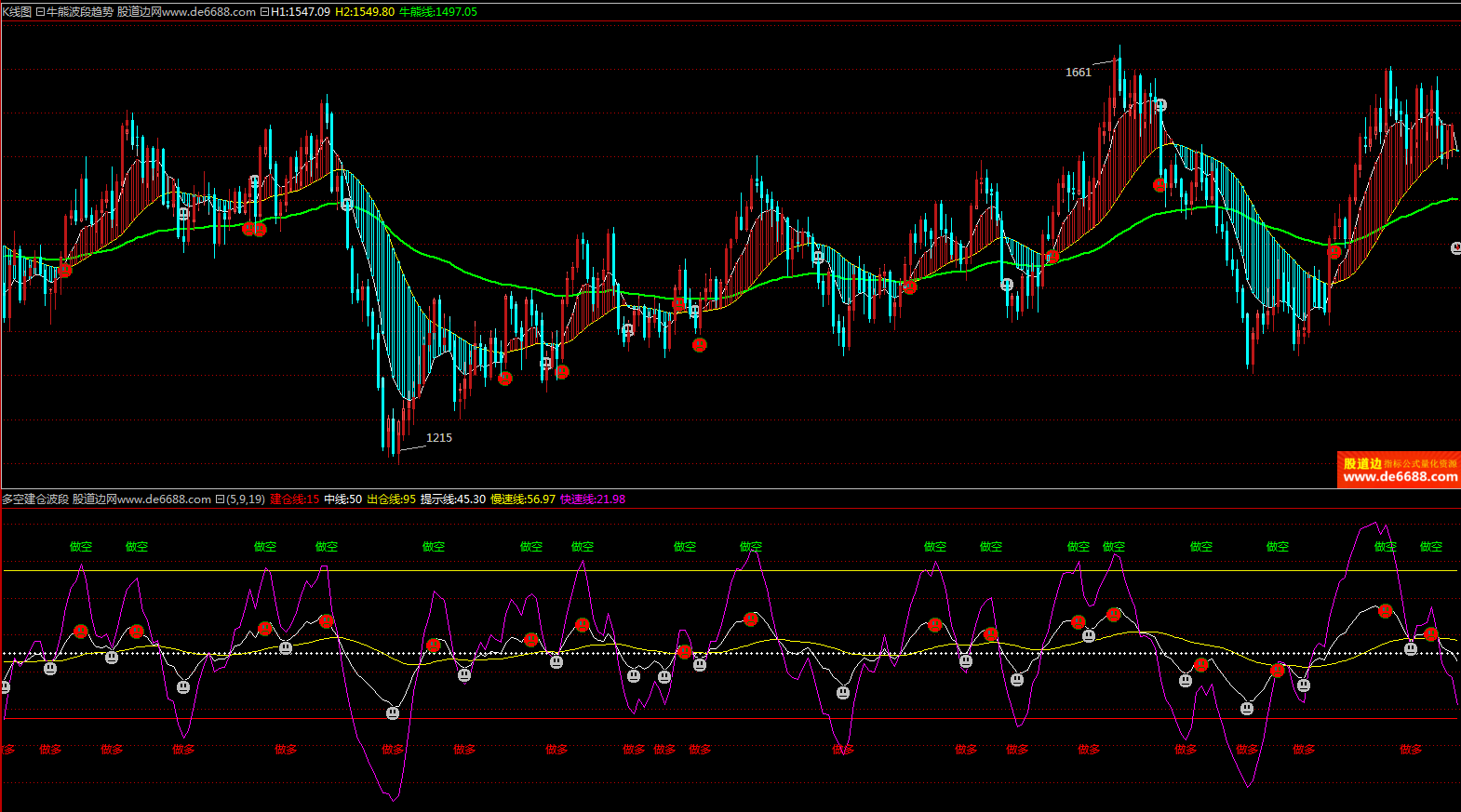
Task: Expand the box icon before 牛熊波段趋势
Action: click(x=40, y=12)
